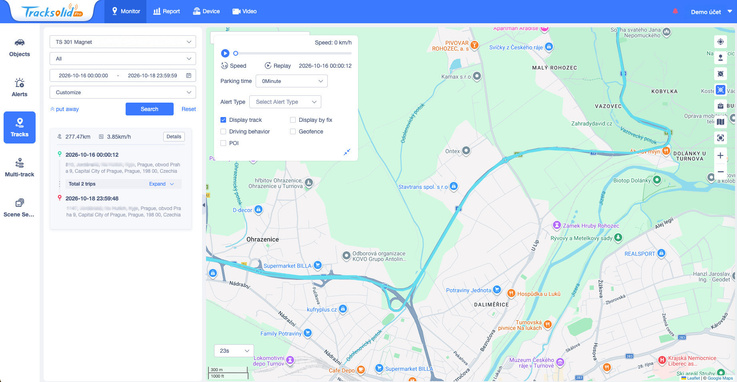Click the collapse arrow at map left edge
This screenshot has height=382, width=737.
point(204,205)
